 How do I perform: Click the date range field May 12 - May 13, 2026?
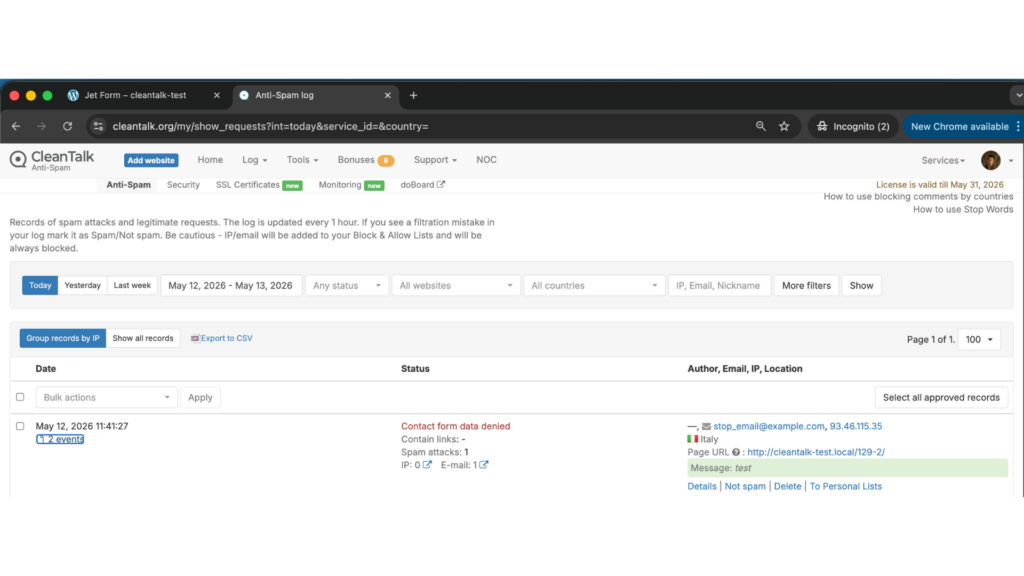pyautogui.click(x=231, y=285)
